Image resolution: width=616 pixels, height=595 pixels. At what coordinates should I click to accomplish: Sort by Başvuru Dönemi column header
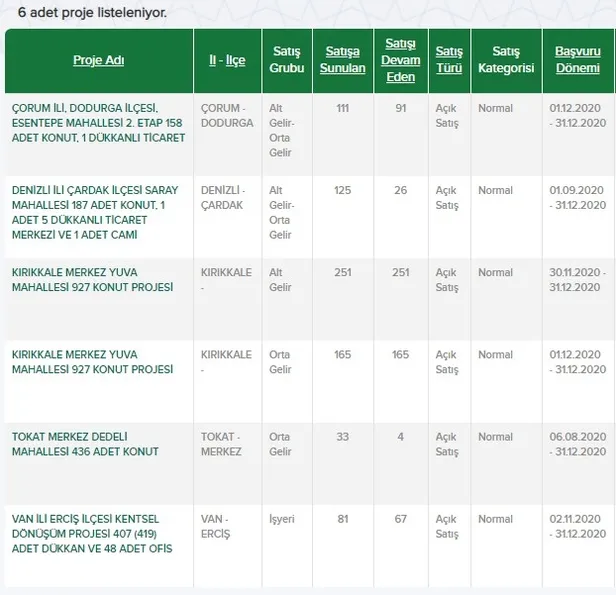[576, 60]
